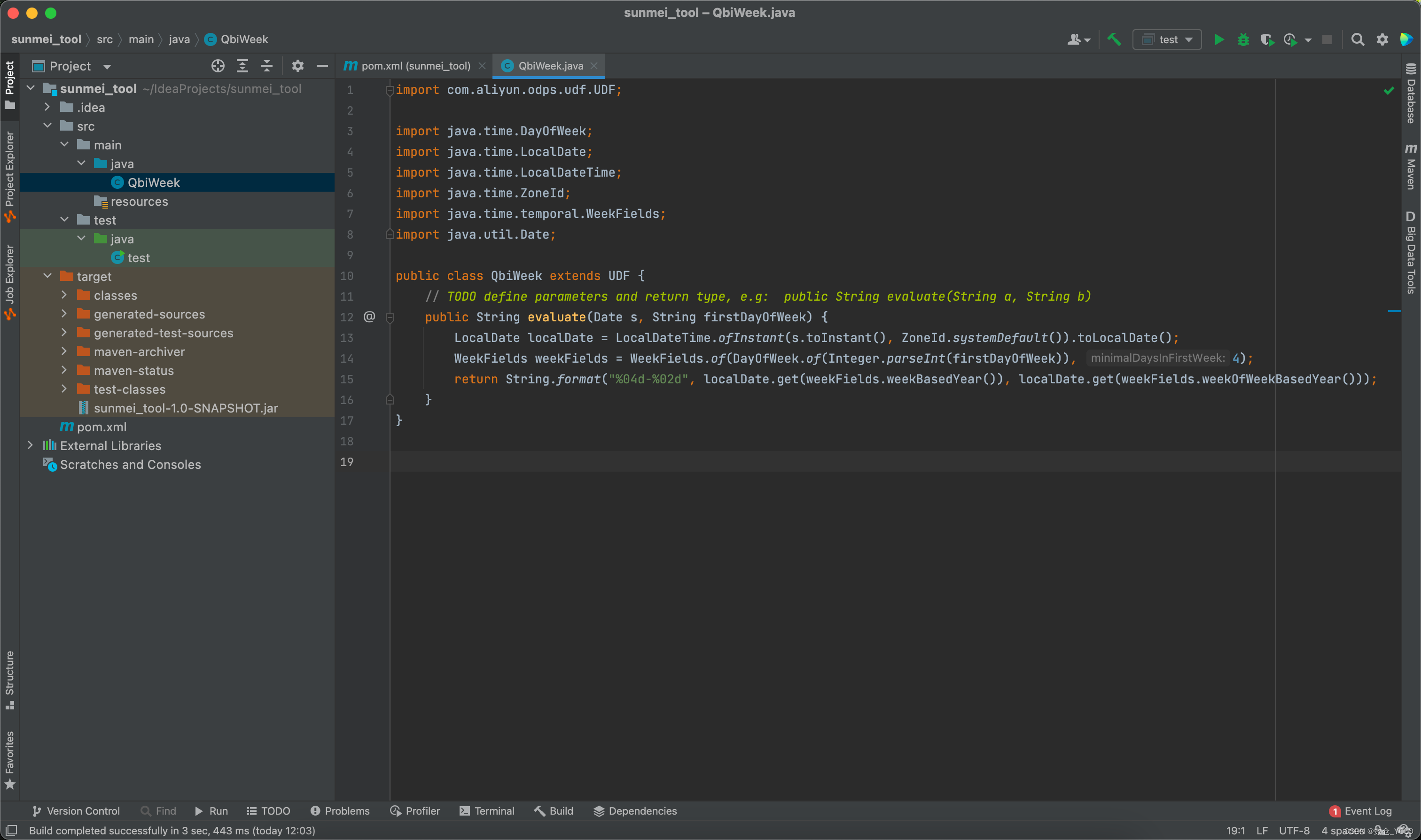Open Job Explorer side tab
The image size is (1421, 840).
[9, 281]
